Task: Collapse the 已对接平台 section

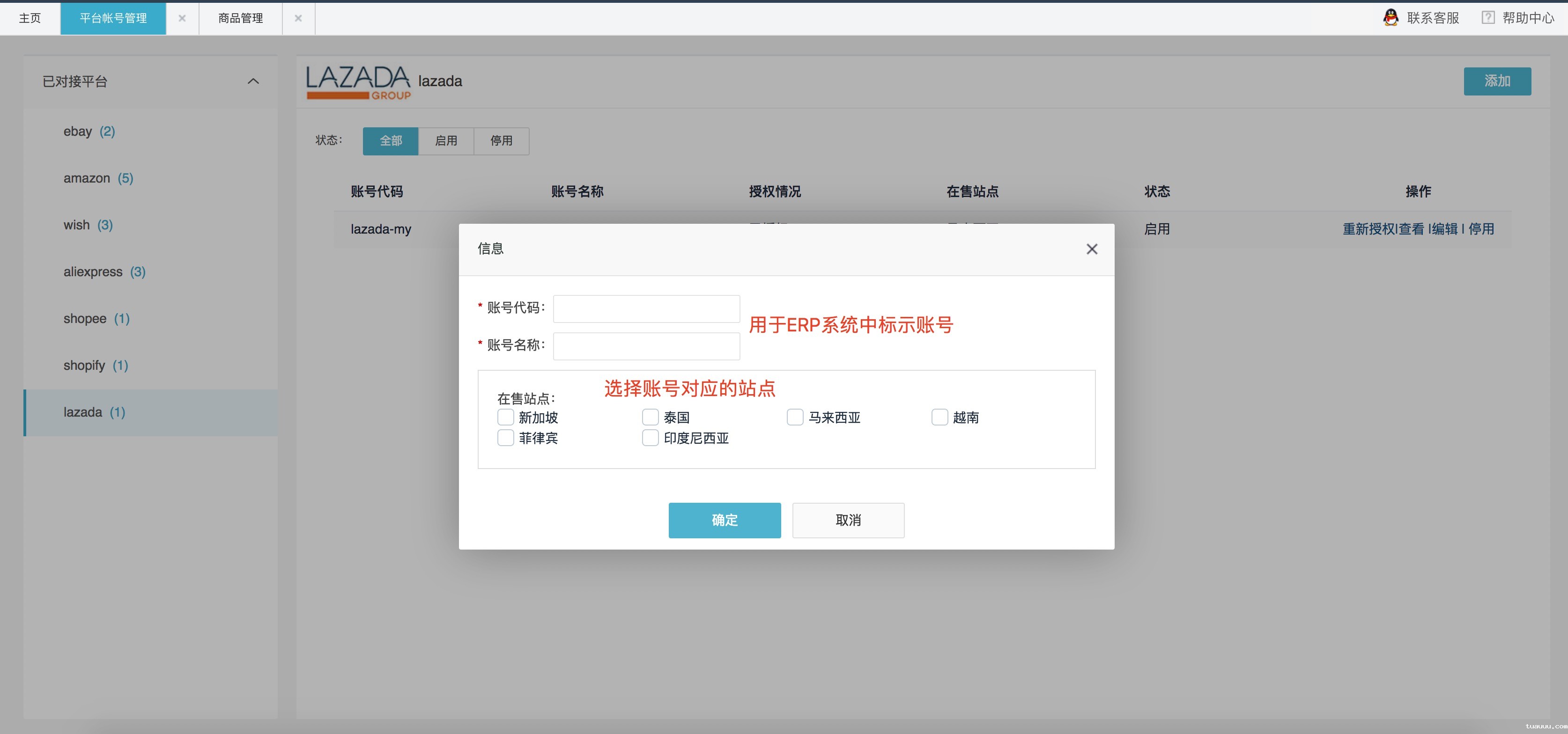Action: coord(253,81)
